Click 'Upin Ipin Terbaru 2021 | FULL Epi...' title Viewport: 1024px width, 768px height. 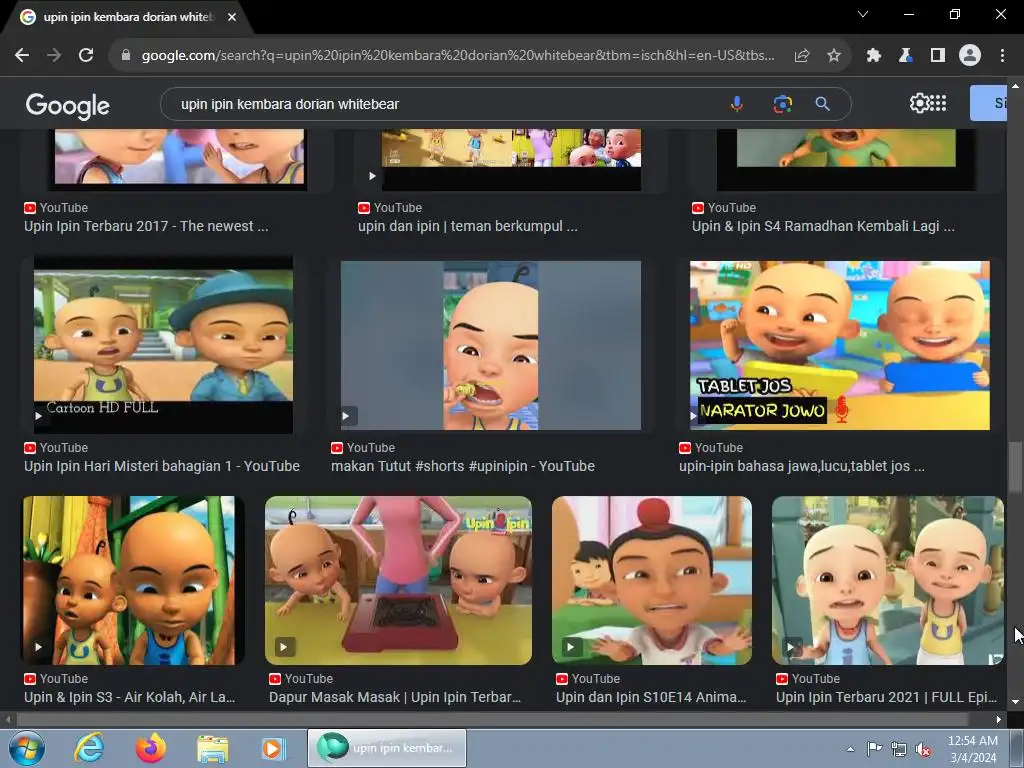(886, 697)
